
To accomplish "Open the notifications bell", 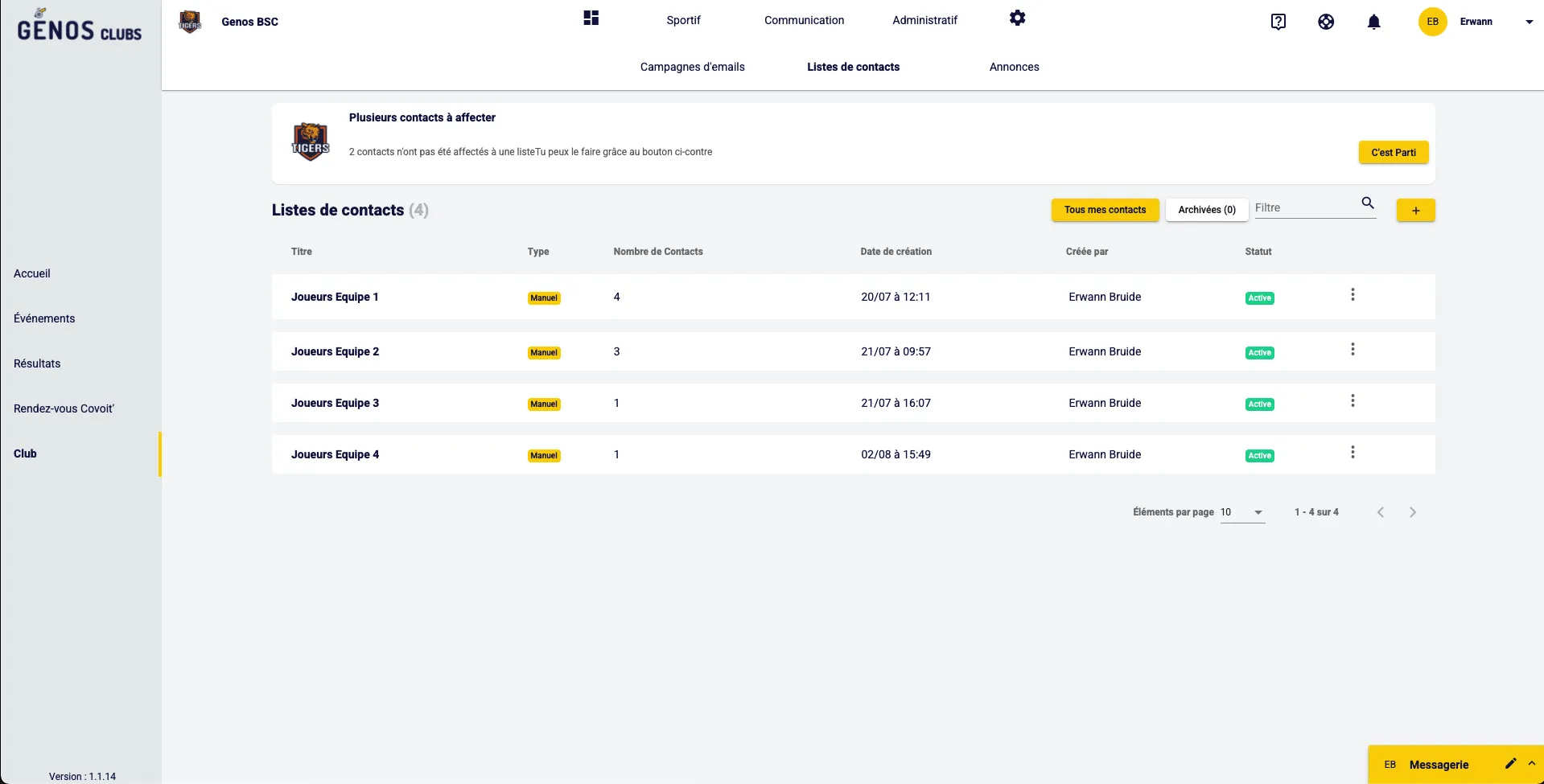I will click(1373, 22).
